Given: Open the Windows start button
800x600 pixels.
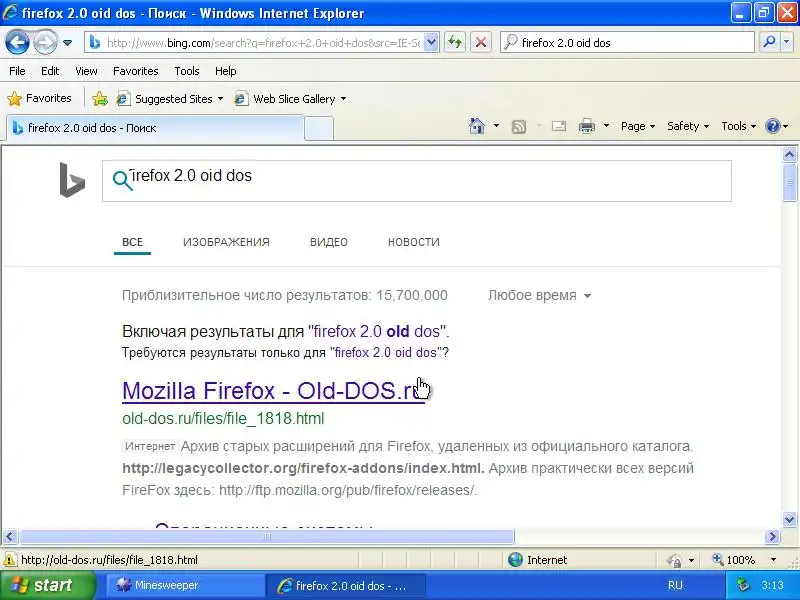Looking at the screenshot, I should 48,585.
